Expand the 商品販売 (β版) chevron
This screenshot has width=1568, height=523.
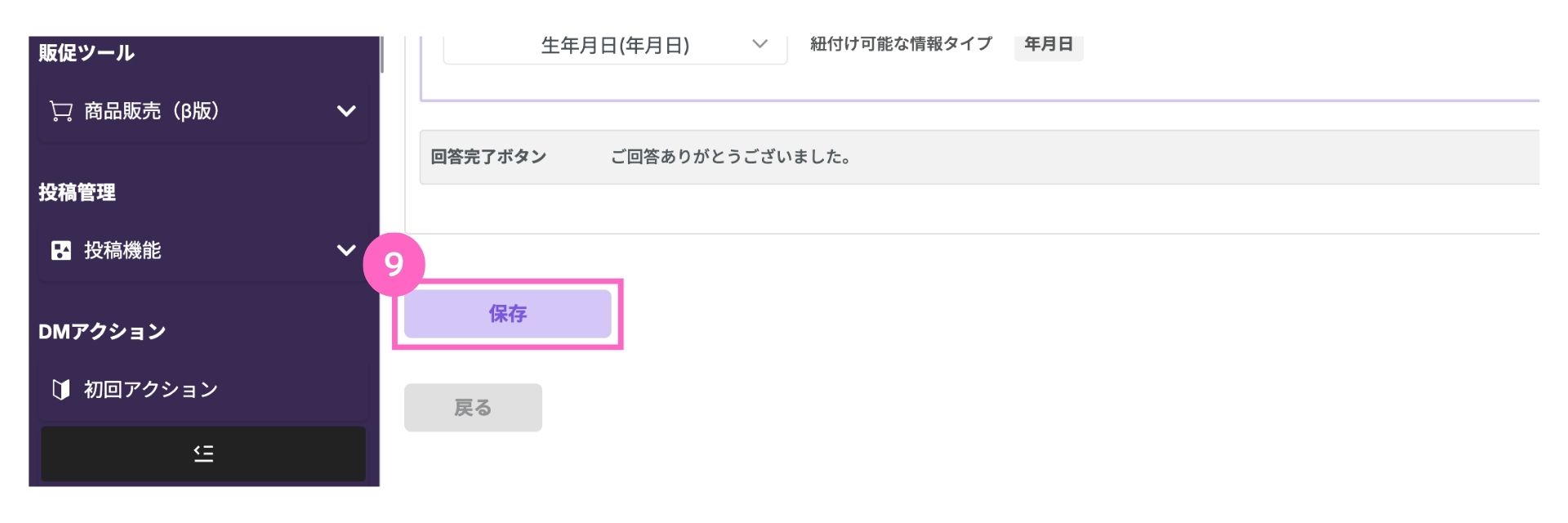click(346, 111)
